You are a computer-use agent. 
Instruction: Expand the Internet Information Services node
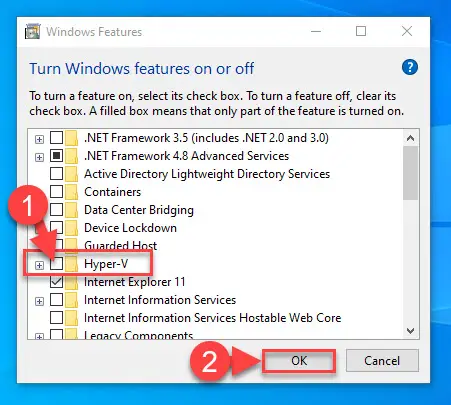pyautogui.click(x=39, y=301)
